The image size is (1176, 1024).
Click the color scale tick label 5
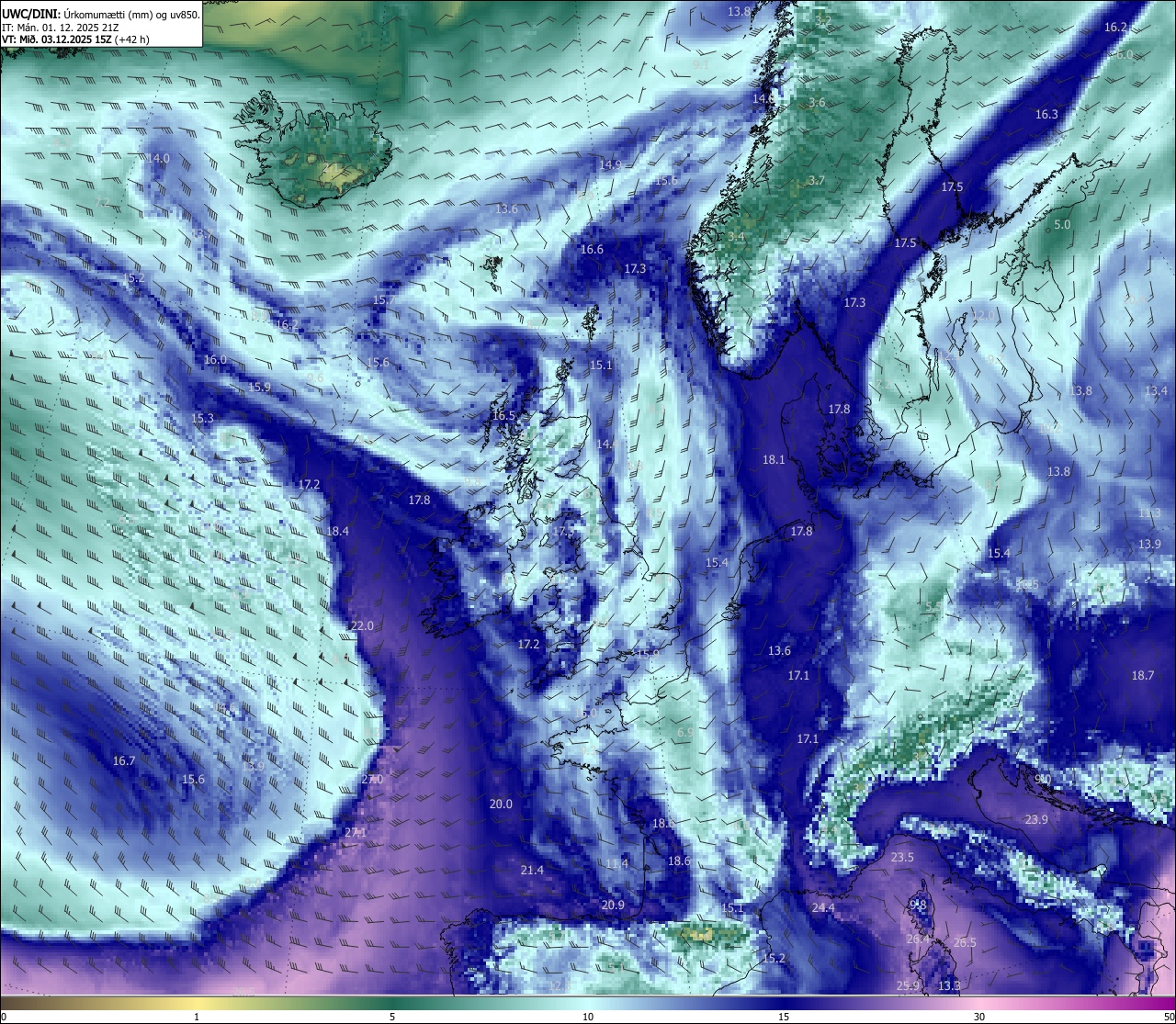(x=392, y=1017)
